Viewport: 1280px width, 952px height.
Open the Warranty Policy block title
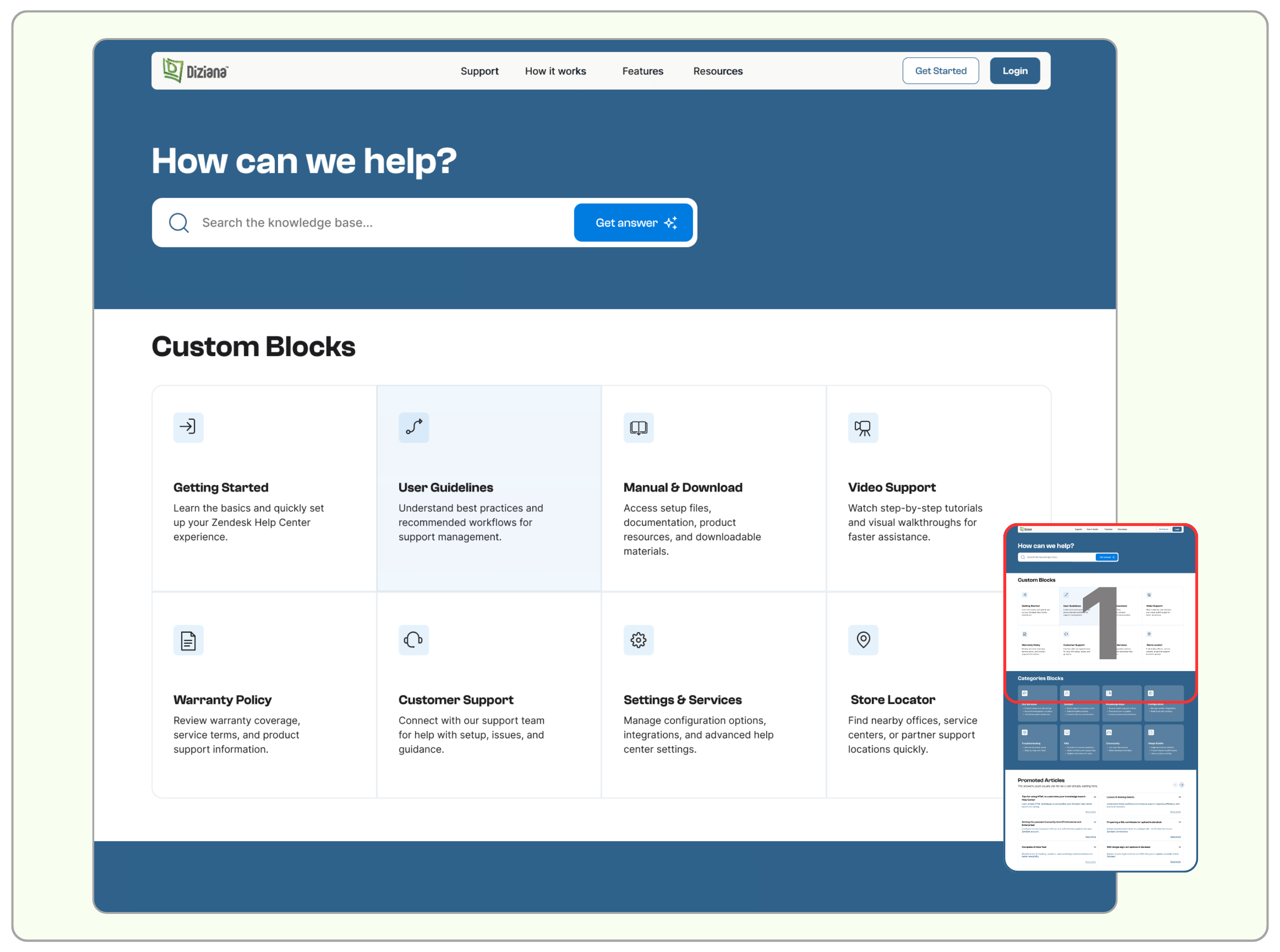click(222, 700)
